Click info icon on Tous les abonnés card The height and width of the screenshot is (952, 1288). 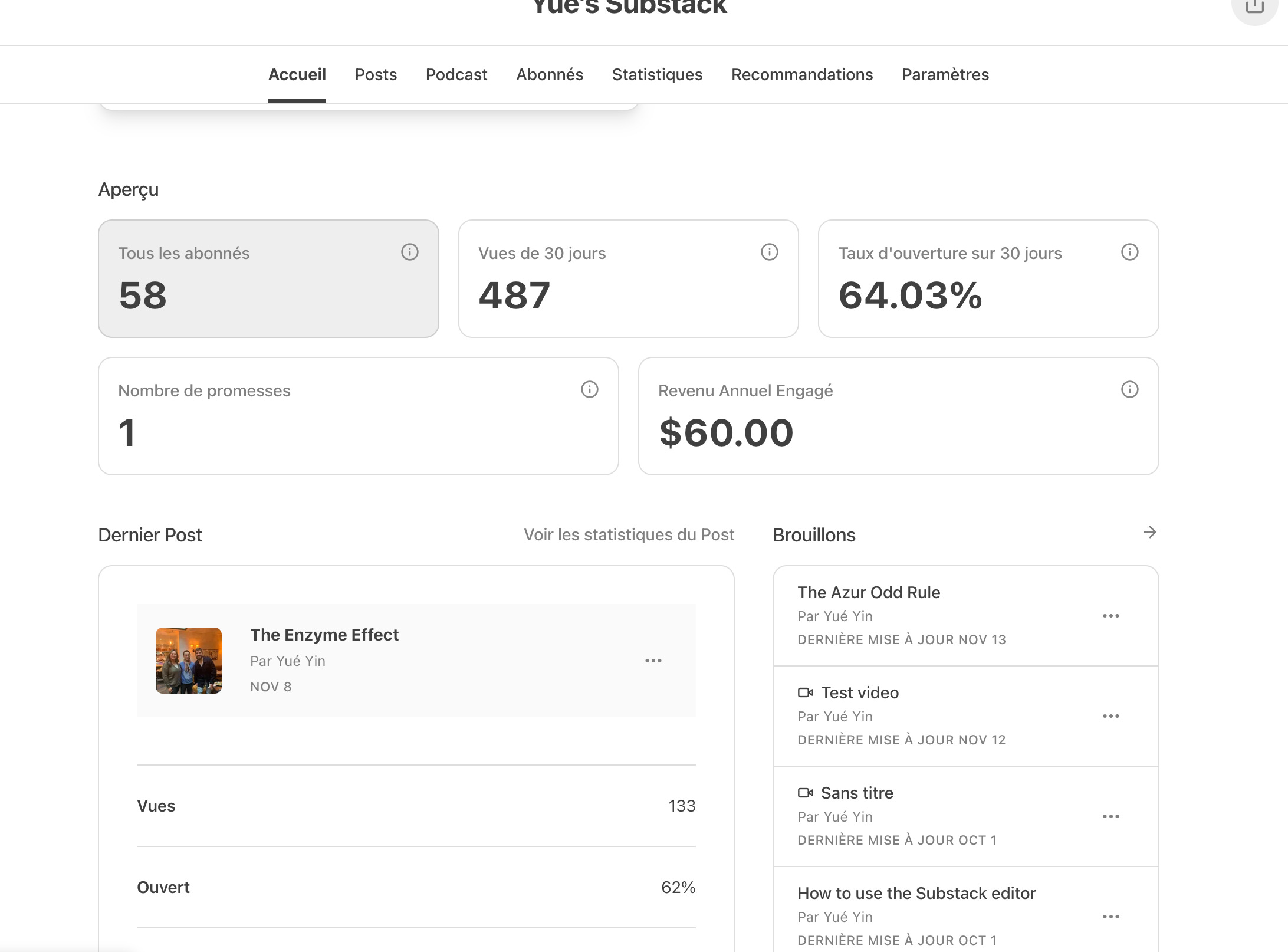tap(410, 252)
